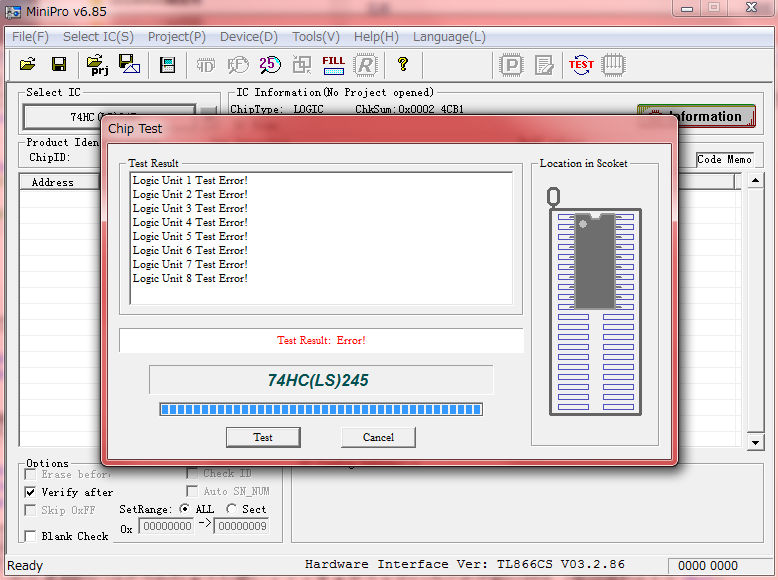
Task: Select 'Logic Unit 3 Test Error!' line
Action: click(190, 208)
